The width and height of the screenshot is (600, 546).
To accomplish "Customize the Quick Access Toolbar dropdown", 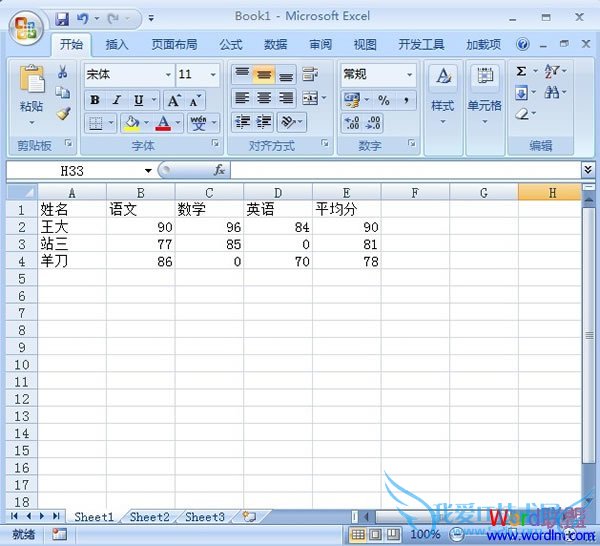I will 151,18.
